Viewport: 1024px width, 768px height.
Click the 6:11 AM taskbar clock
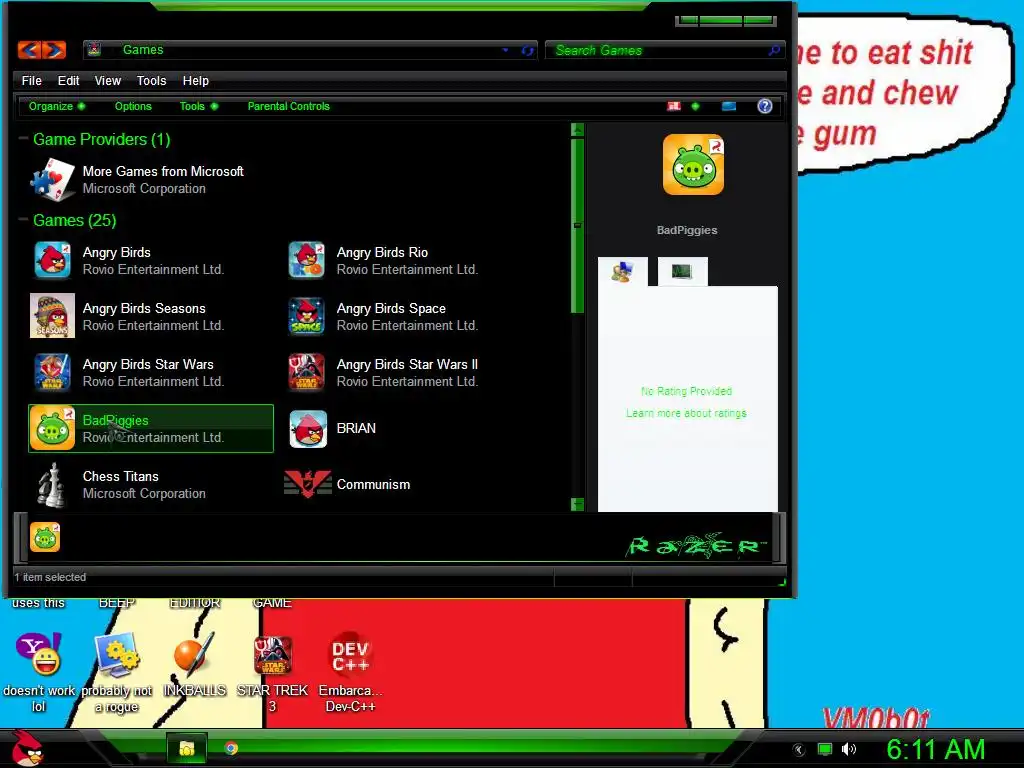click(936, 749)
